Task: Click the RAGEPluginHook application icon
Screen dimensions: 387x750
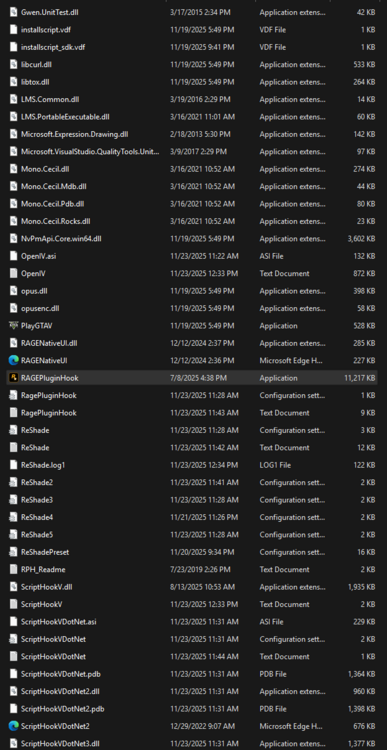Action: tap(13, 378)
